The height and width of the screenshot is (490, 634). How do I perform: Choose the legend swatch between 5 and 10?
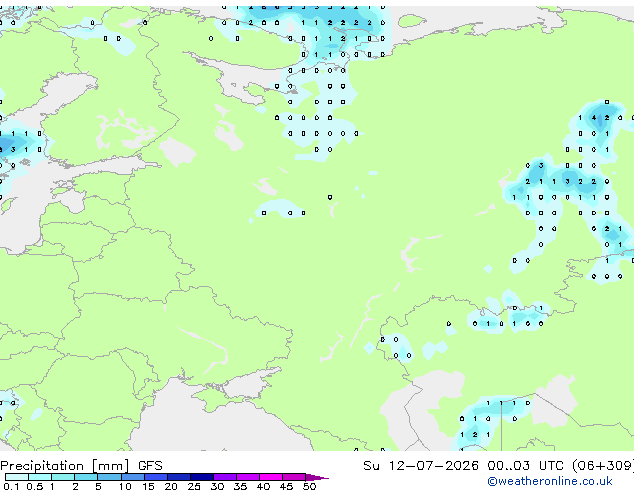click(109, 477)
